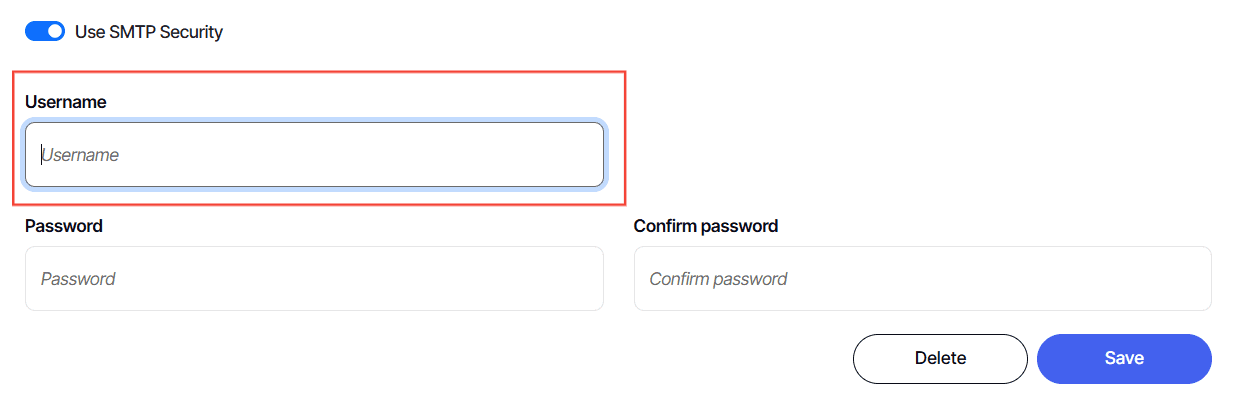Click the Delete button

(x=940, y=359)
